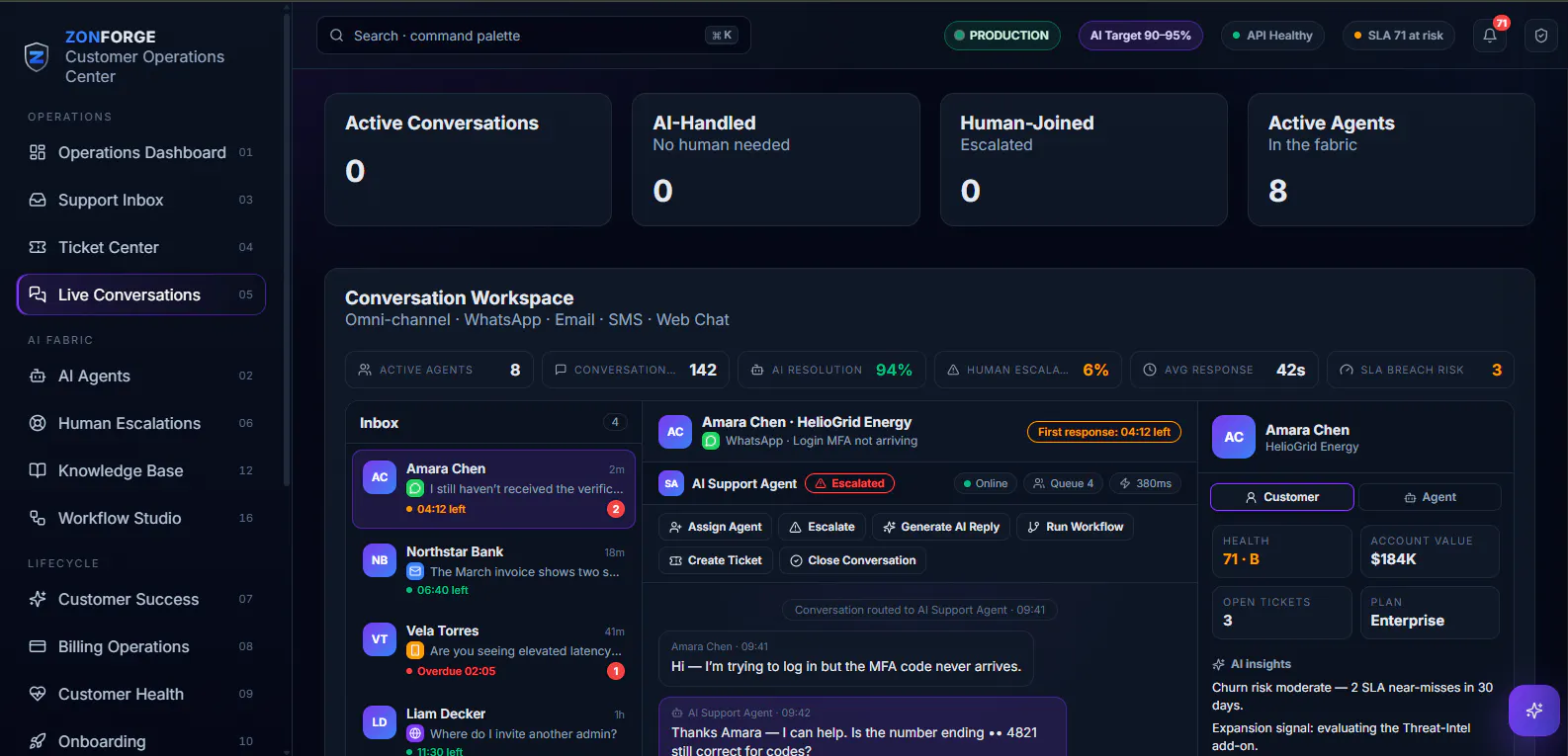Screen dimensions: 1568x756
Task: Switch to the Customer tab
Action: [x=1281, y=497]
